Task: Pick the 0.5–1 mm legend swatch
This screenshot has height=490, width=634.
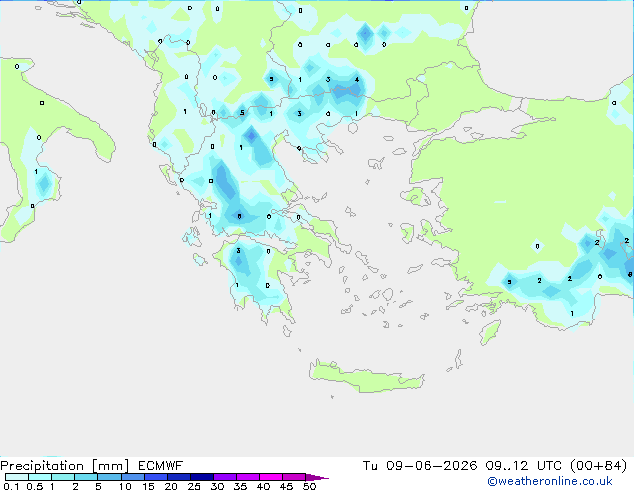Action: tap(40, 477)
